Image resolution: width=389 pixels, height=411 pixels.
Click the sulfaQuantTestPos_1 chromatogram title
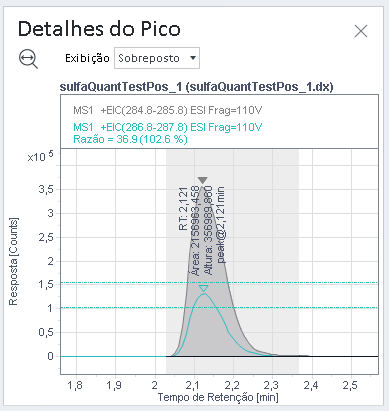(x=196, y=87)
